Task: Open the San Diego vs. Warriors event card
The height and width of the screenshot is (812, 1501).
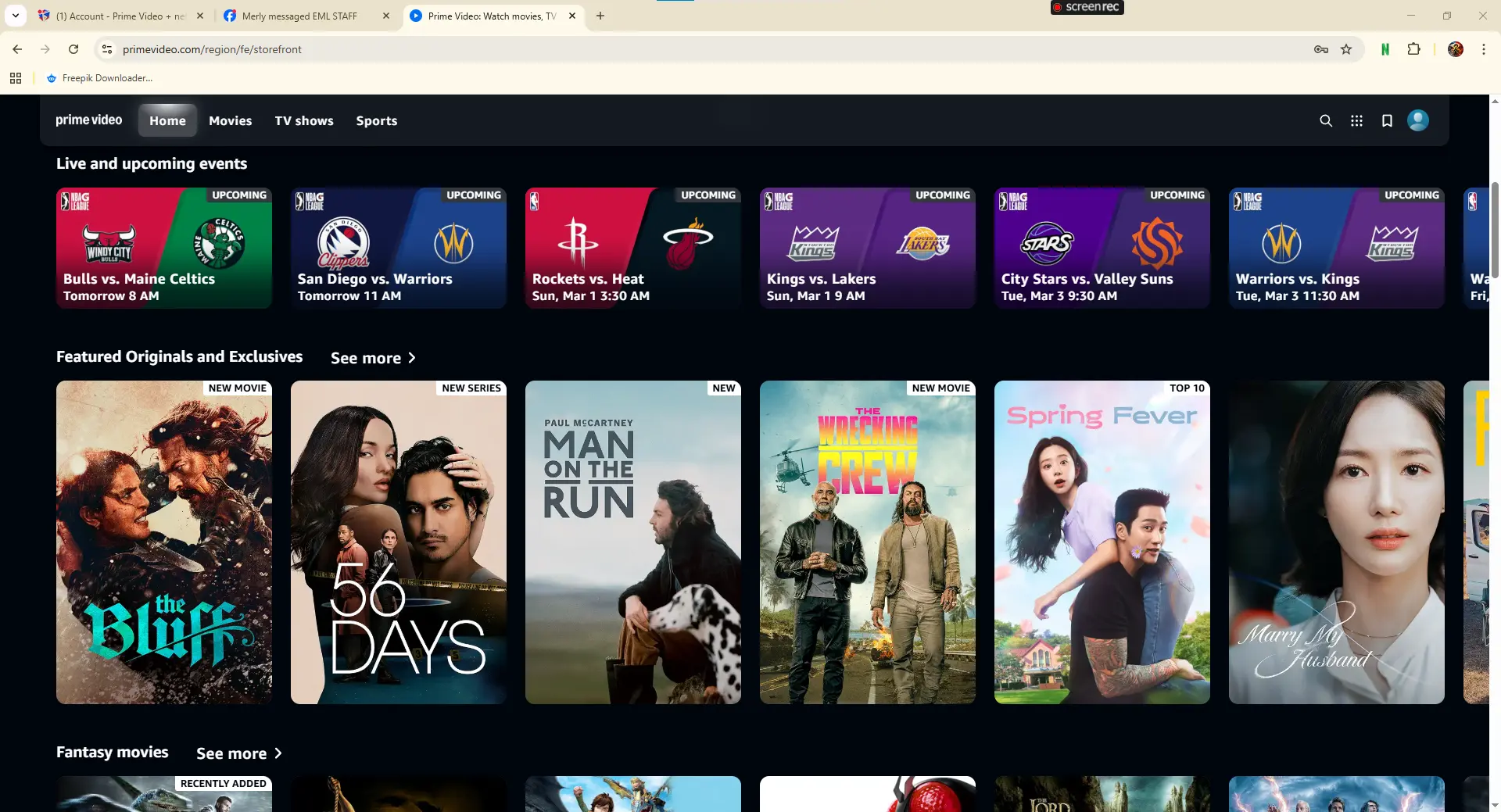Action: coord(399,248)
